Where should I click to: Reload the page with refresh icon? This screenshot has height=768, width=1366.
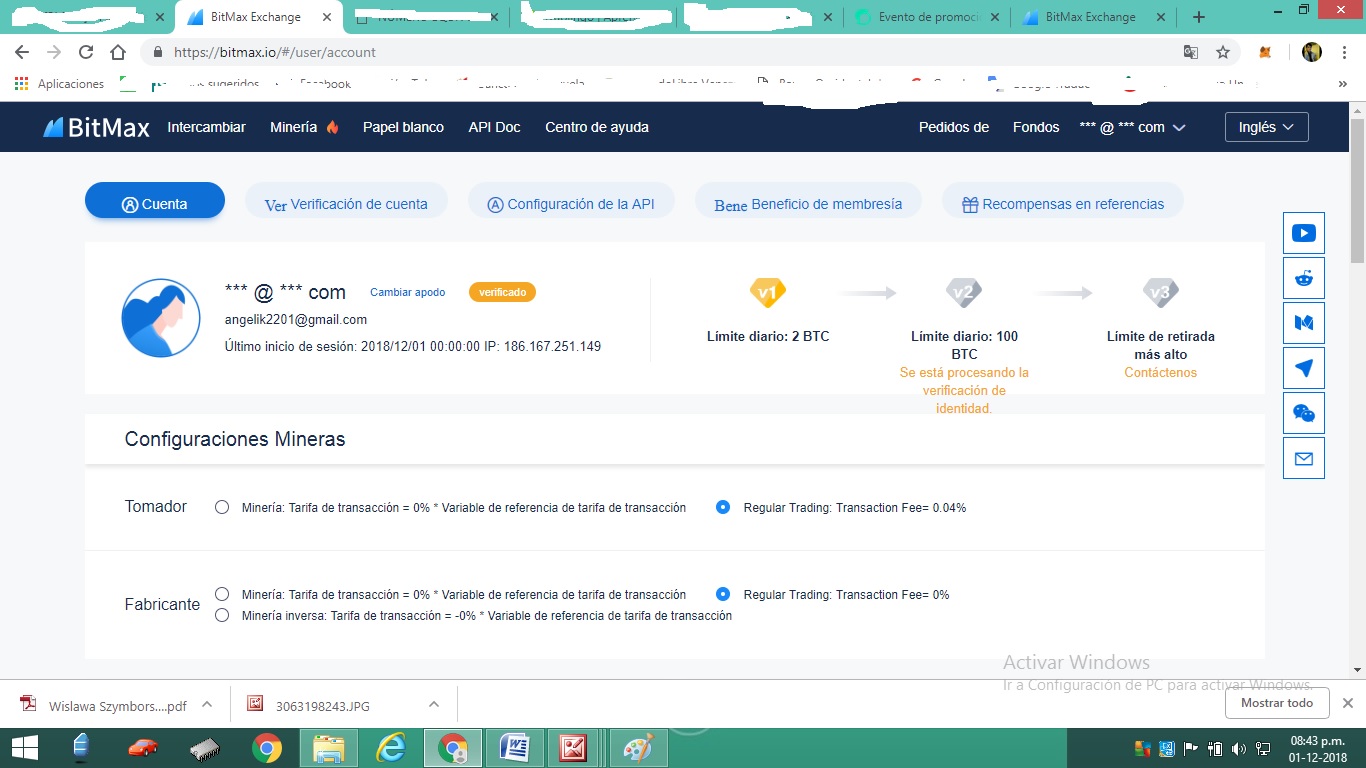point(86,52)
